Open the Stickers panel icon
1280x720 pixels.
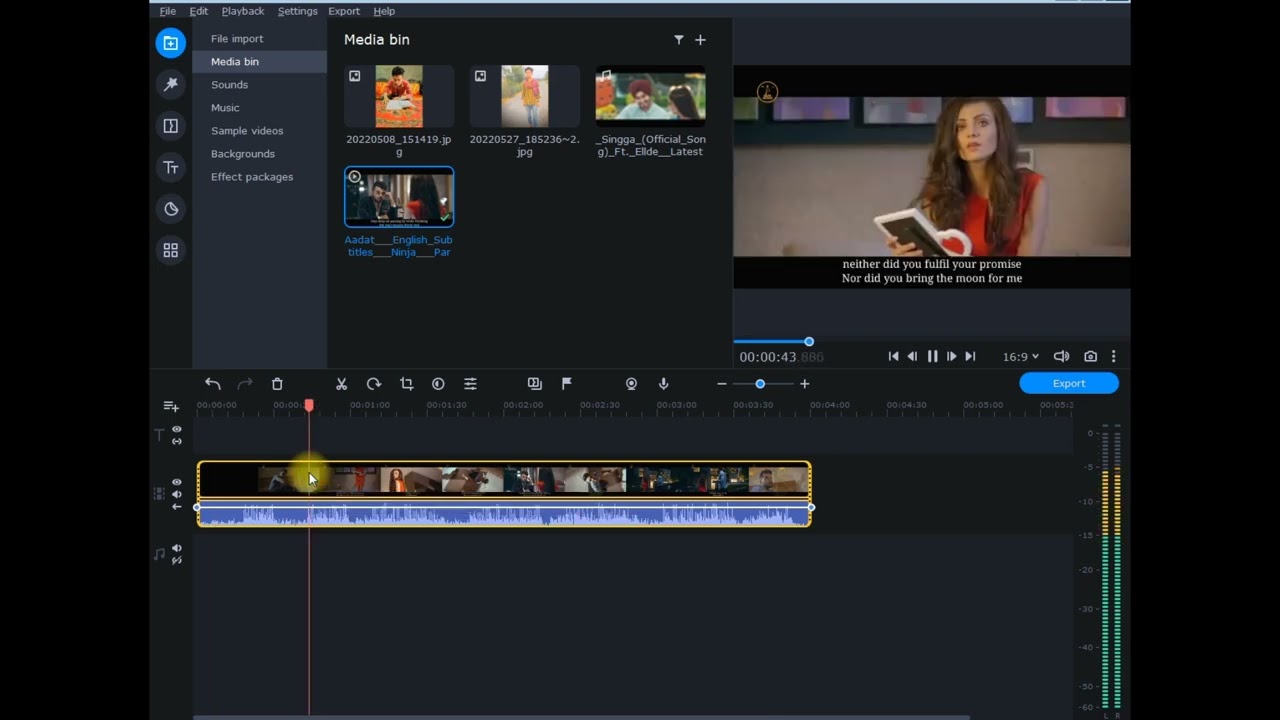pos(171,209)
